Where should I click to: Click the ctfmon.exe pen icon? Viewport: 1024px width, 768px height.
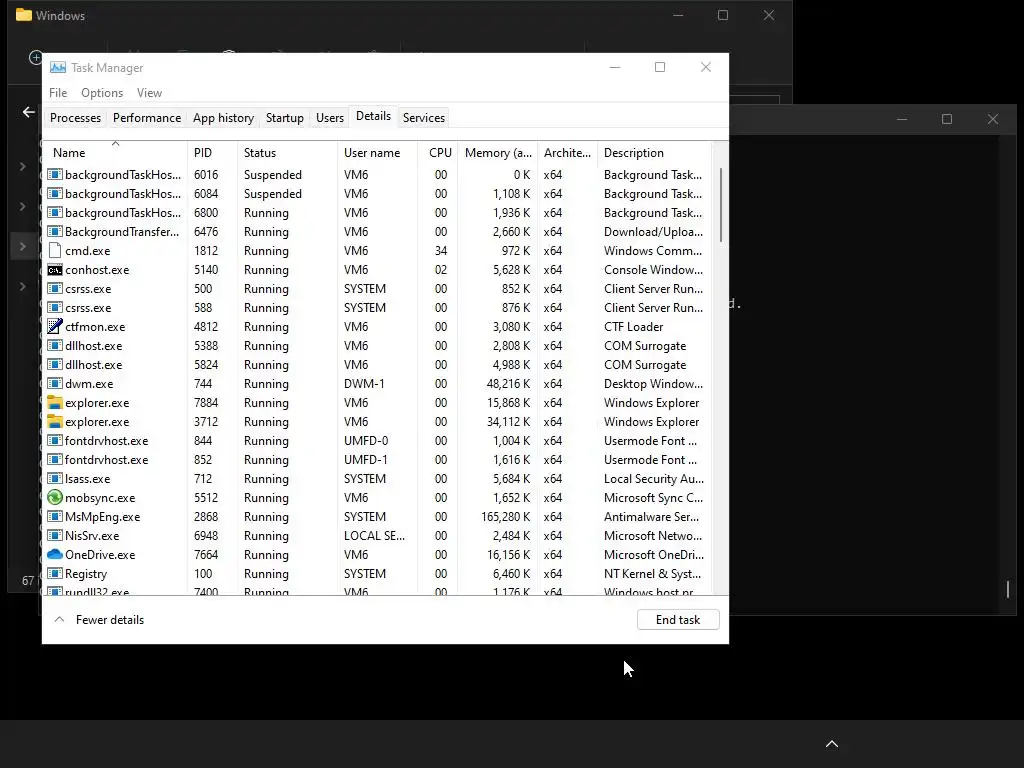pos(55,327)
